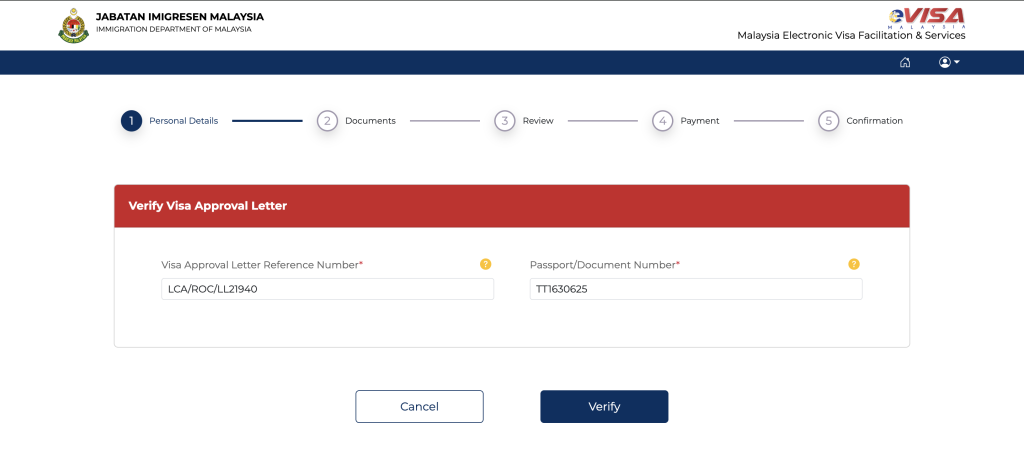Image resolution: width=1024 pixels, height=450 pixels.
Task: Focus the Passport/Document Number input field
Action: [x=695, y=289]
